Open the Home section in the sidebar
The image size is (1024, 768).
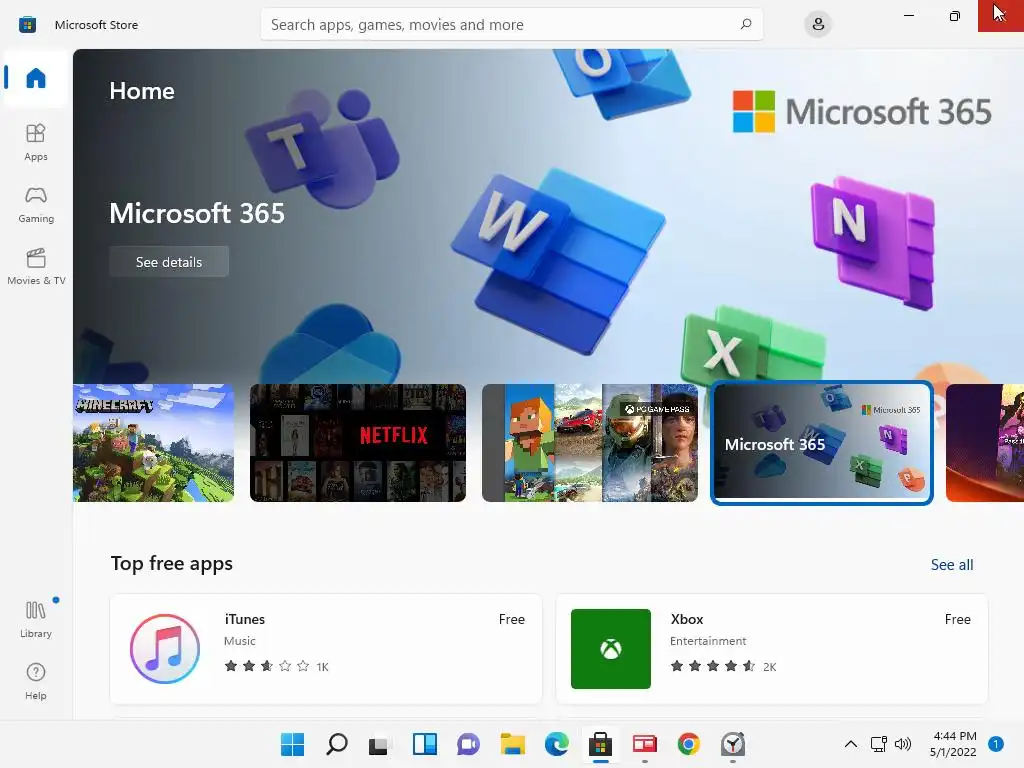point(36,78)
